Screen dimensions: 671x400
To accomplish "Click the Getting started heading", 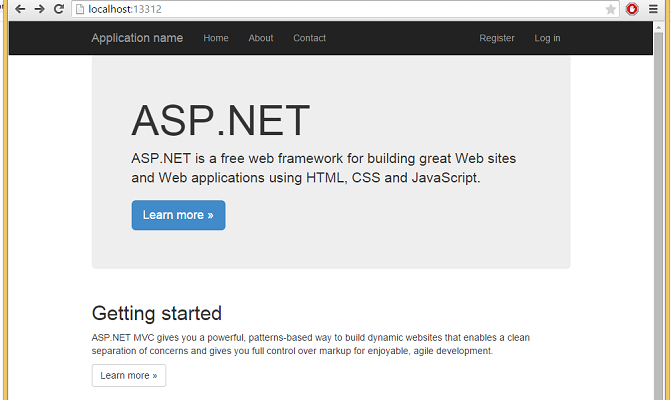I will (157, 313).
